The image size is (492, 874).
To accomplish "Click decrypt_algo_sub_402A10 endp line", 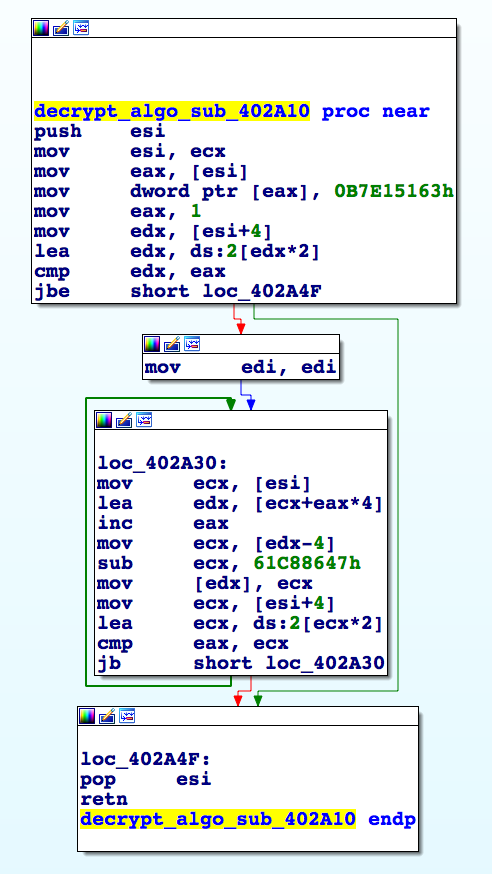I will click(x=248, y=819).
